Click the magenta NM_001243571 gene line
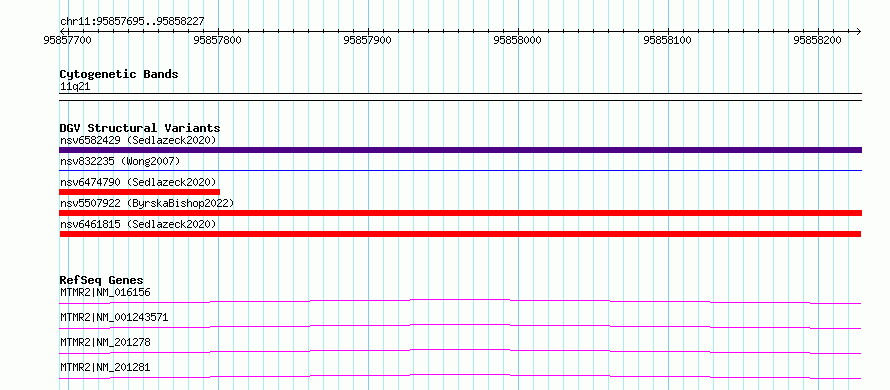Image resolution: width=890 pixels, height=390 pixels. pos(460,326)
